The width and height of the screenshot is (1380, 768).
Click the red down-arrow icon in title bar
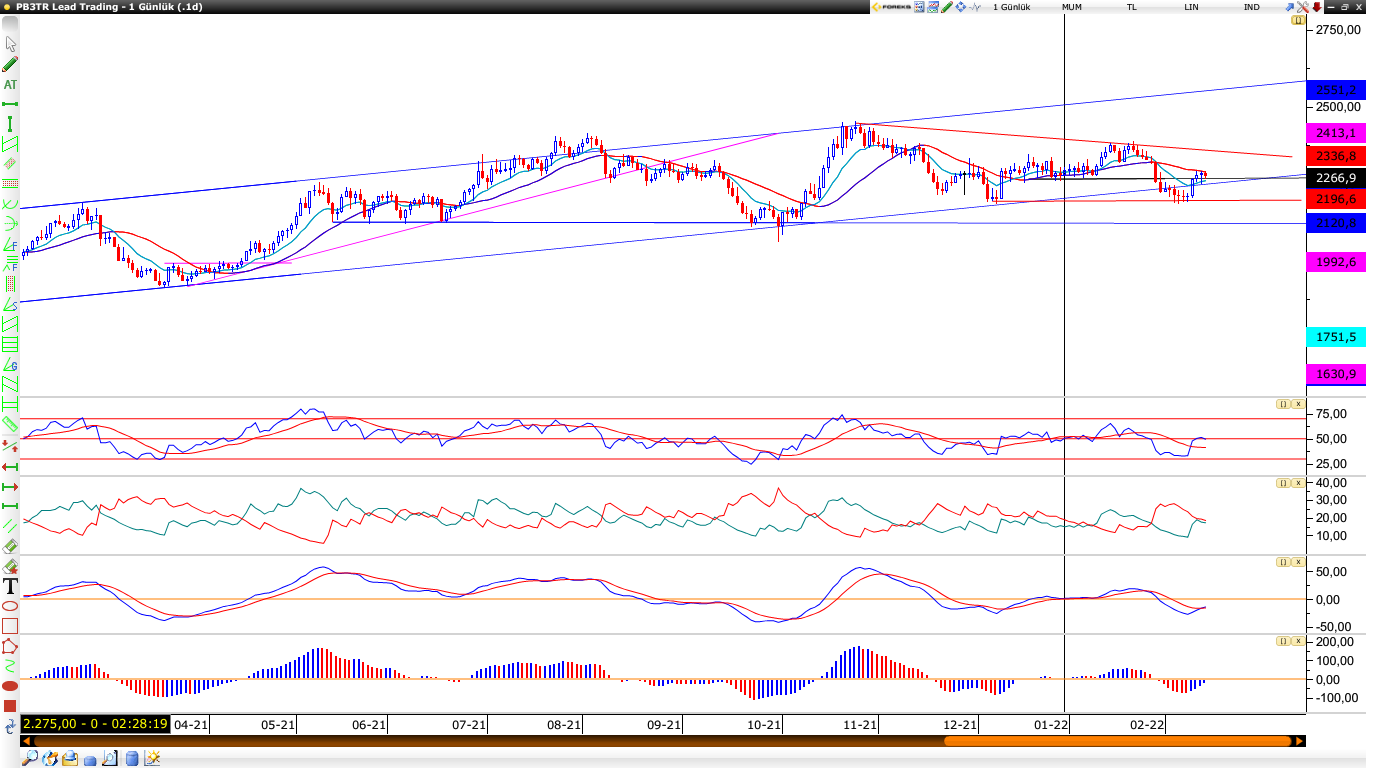[1317, 7]
